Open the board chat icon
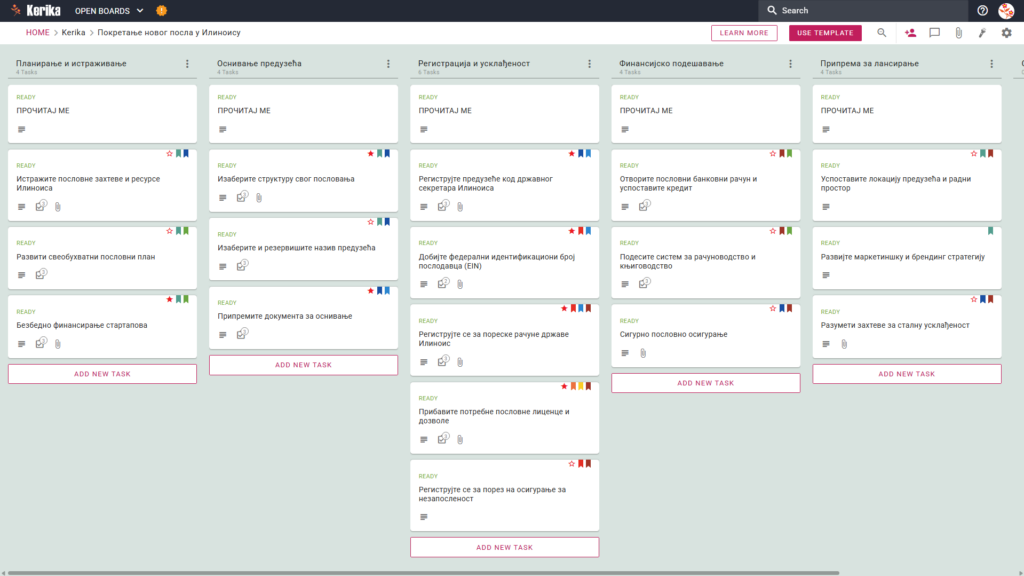This screenshot has width=1024, height=576. click(935, 33)
